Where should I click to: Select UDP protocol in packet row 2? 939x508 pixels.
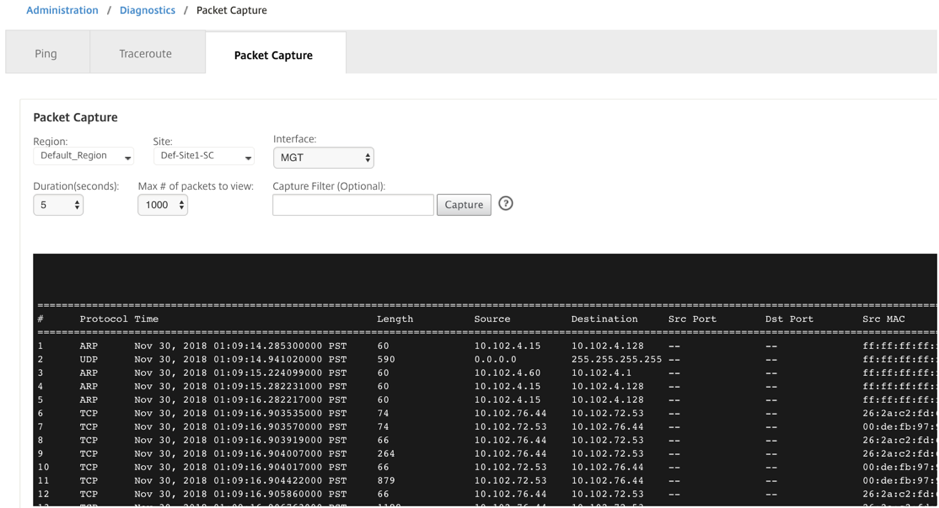[89, 359]
